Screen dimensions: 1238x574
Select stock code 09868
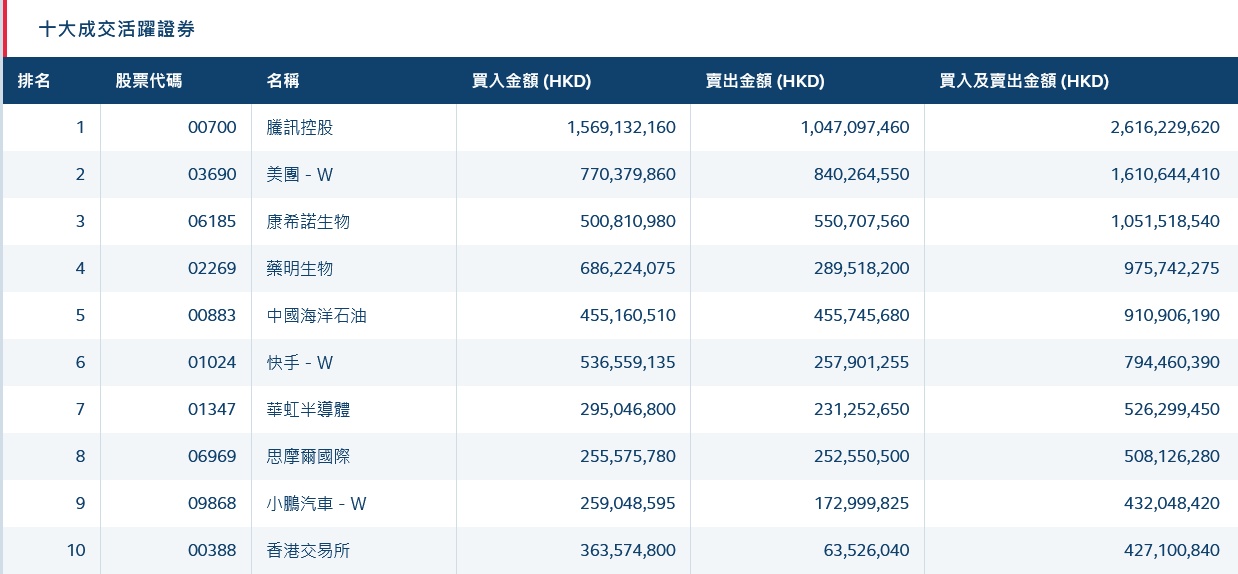click(x=212, y=503)
